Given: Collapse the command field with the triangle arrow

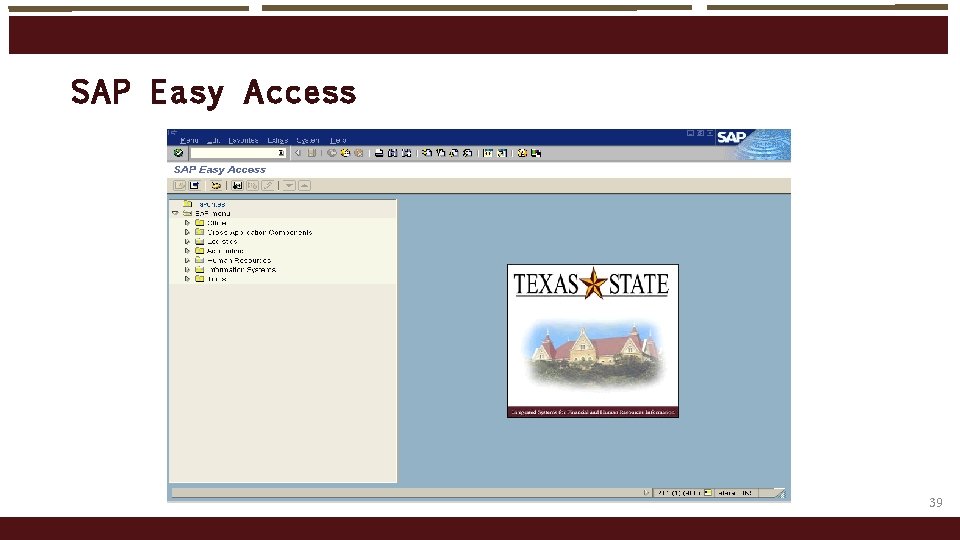Looking at the screenshot, I should 298,153.
